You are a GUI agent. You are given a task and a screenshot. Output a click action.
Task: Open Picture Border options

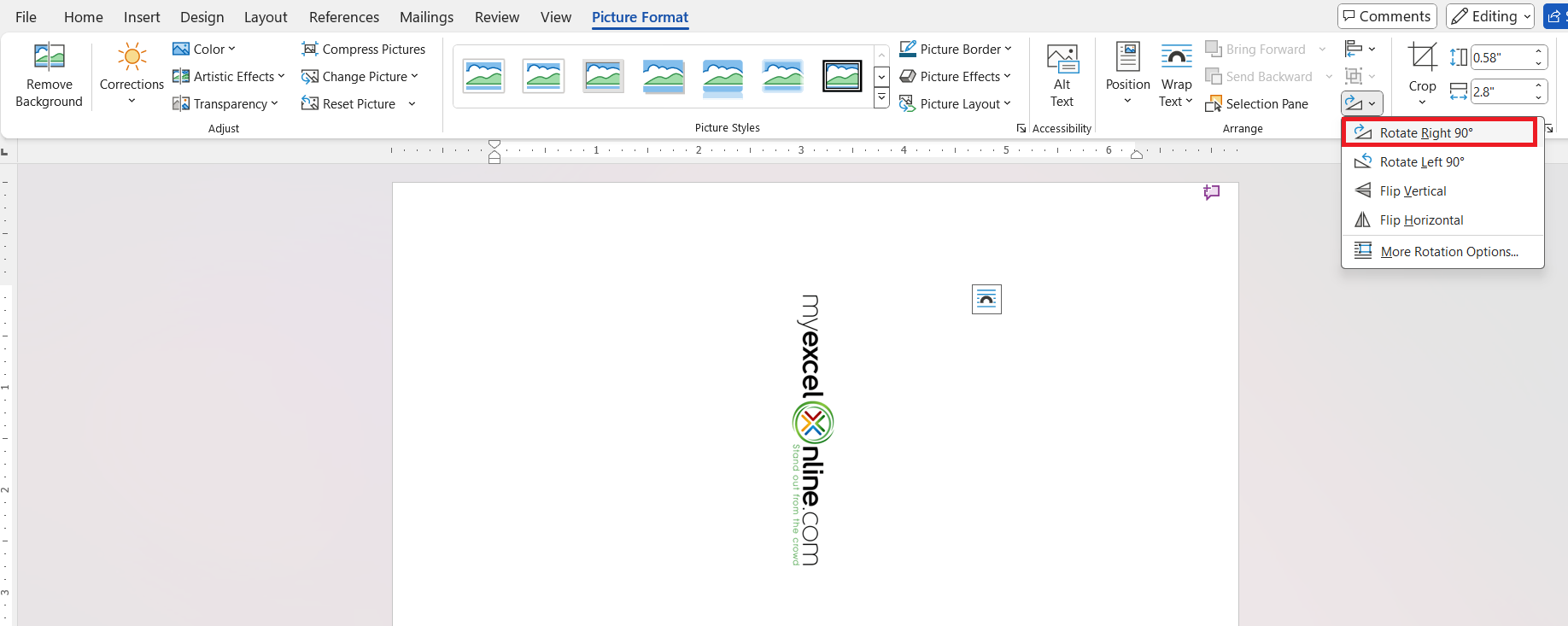956,49
